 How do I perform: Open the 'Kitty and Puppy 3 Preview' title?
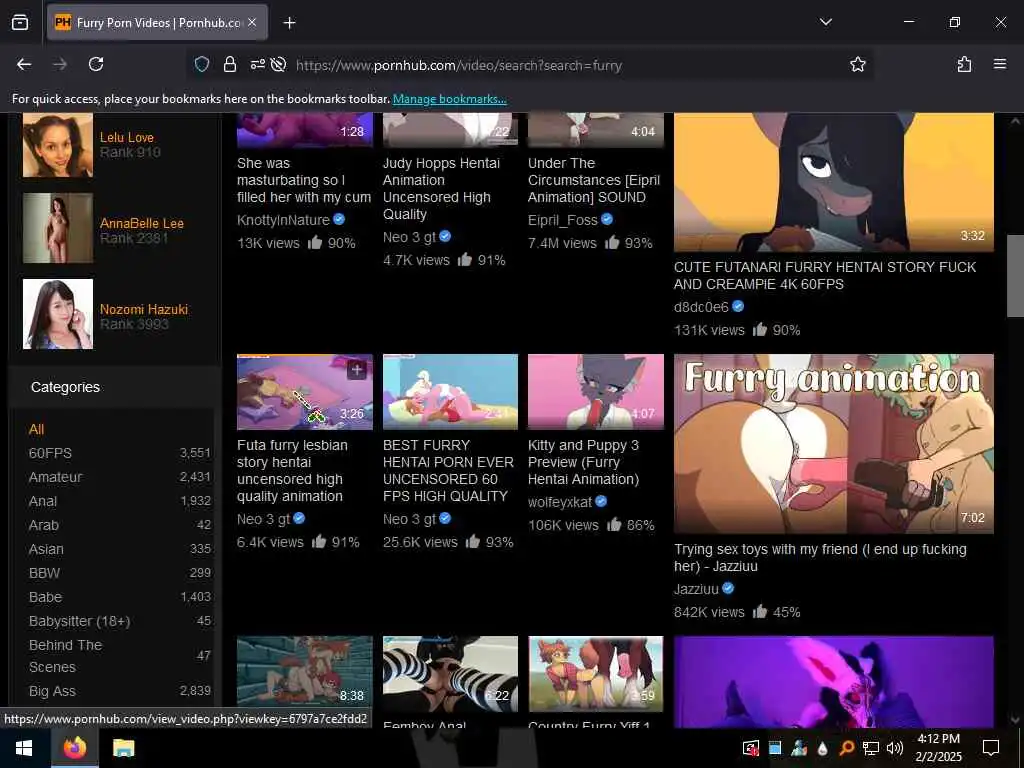pos(583,462)
